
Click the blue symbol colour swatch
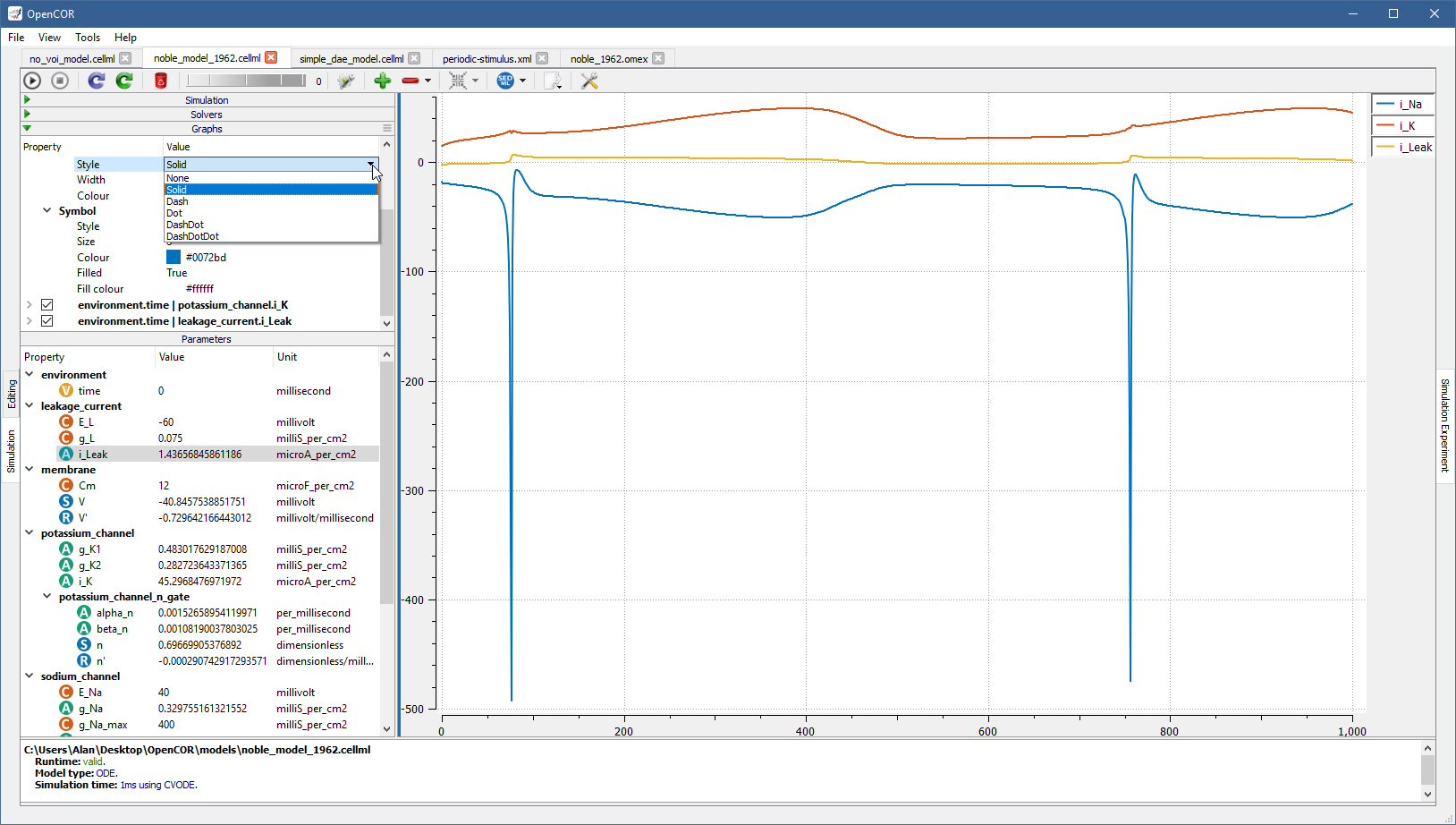(x=174, y=258)
